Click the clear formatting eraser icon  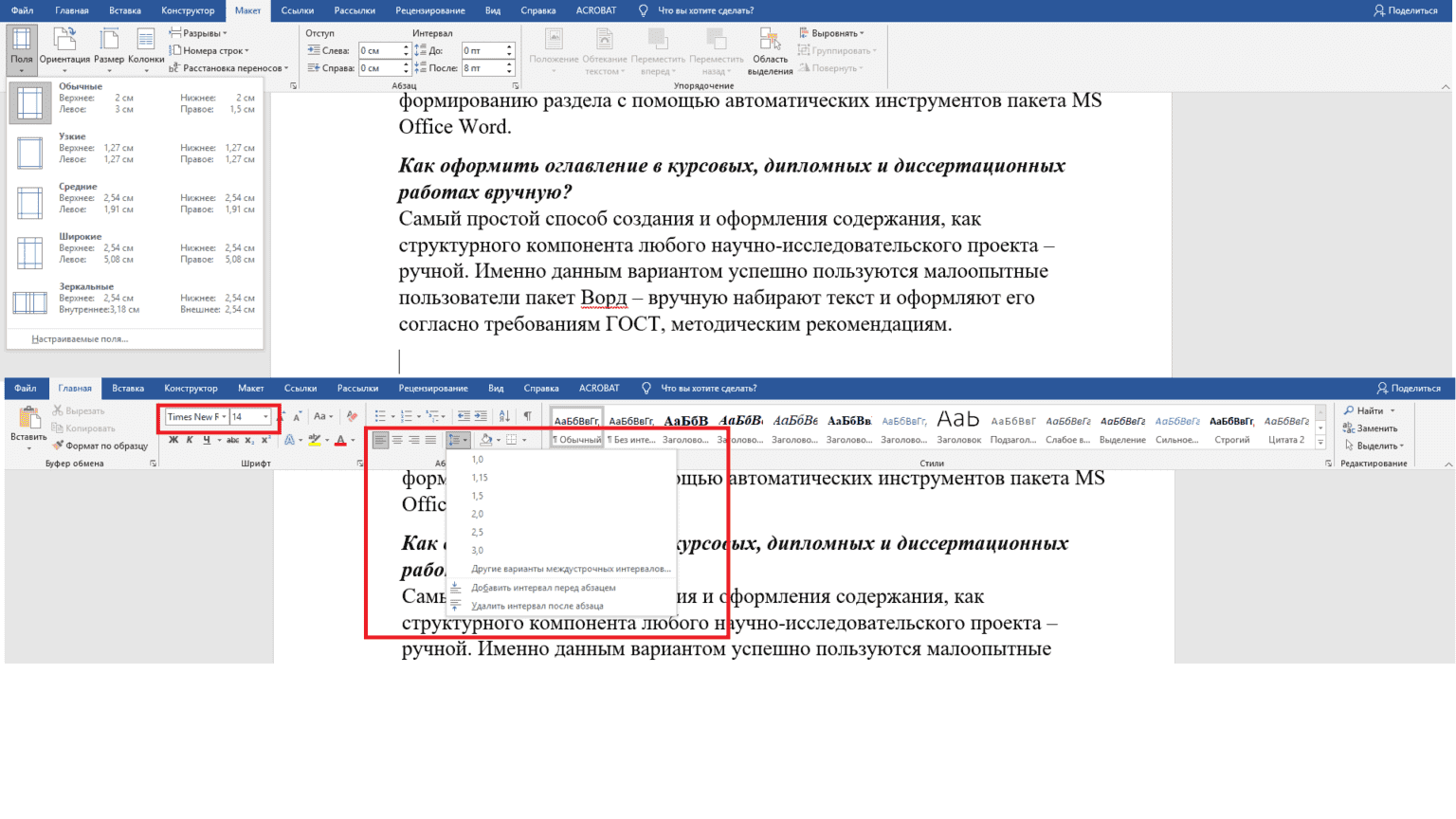coord(352,416)
